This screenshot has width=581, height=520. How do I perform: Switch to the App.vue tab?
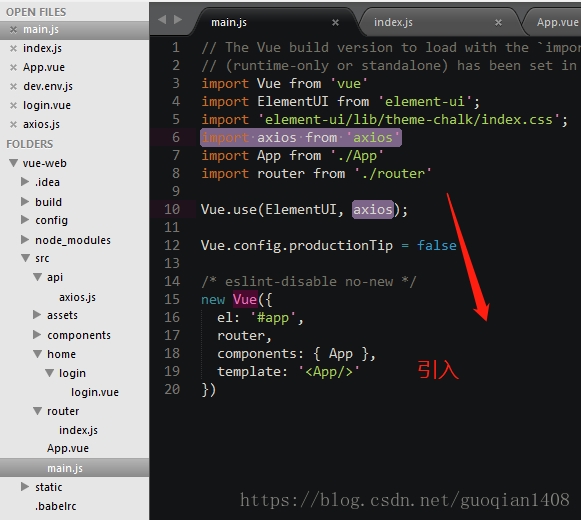(558, 23)
